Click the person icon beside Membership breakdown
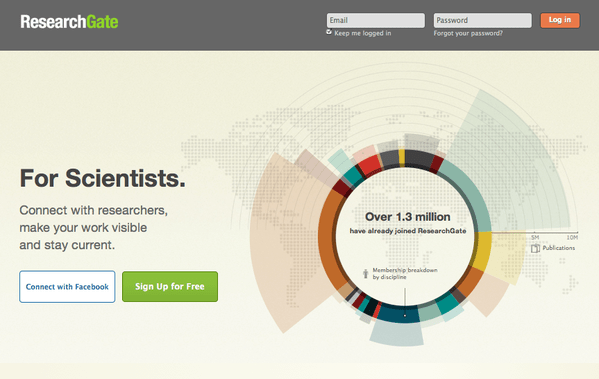599x379 pixels. pyautogui.click(x=366, y=273)
